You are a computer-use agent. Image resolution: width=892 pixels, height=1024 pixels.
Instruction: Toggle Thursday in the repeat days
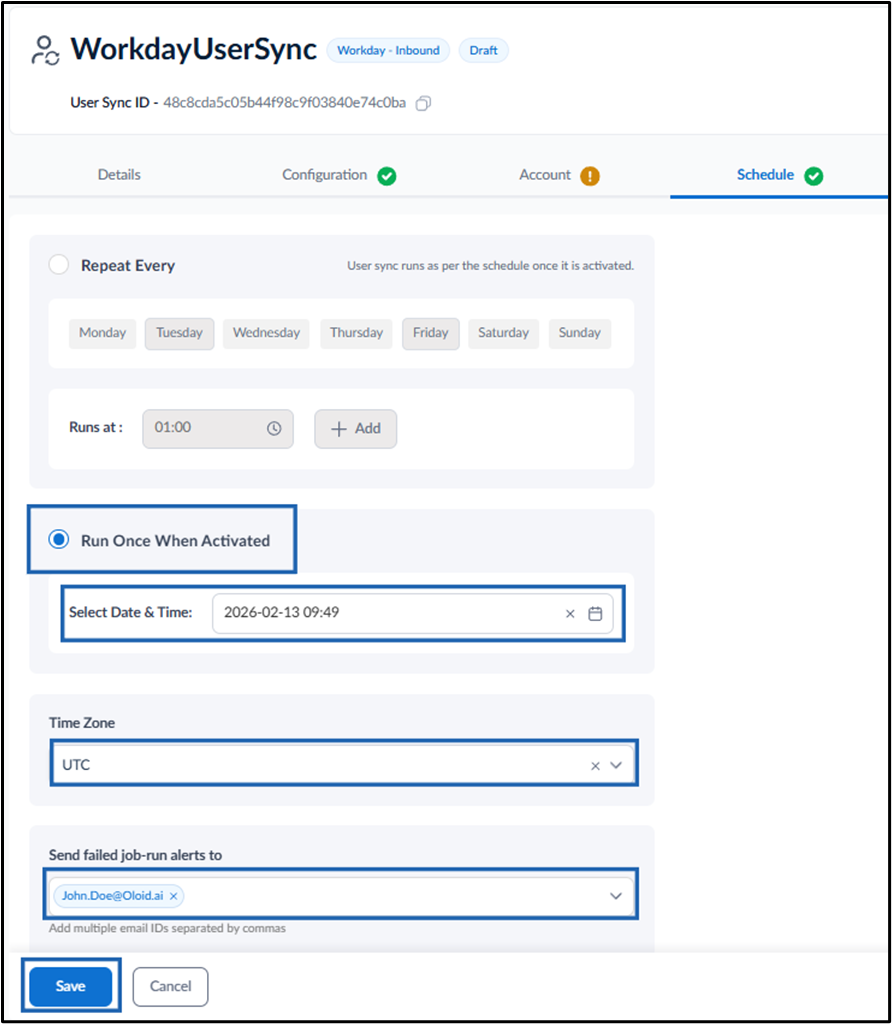pos(357,333)
